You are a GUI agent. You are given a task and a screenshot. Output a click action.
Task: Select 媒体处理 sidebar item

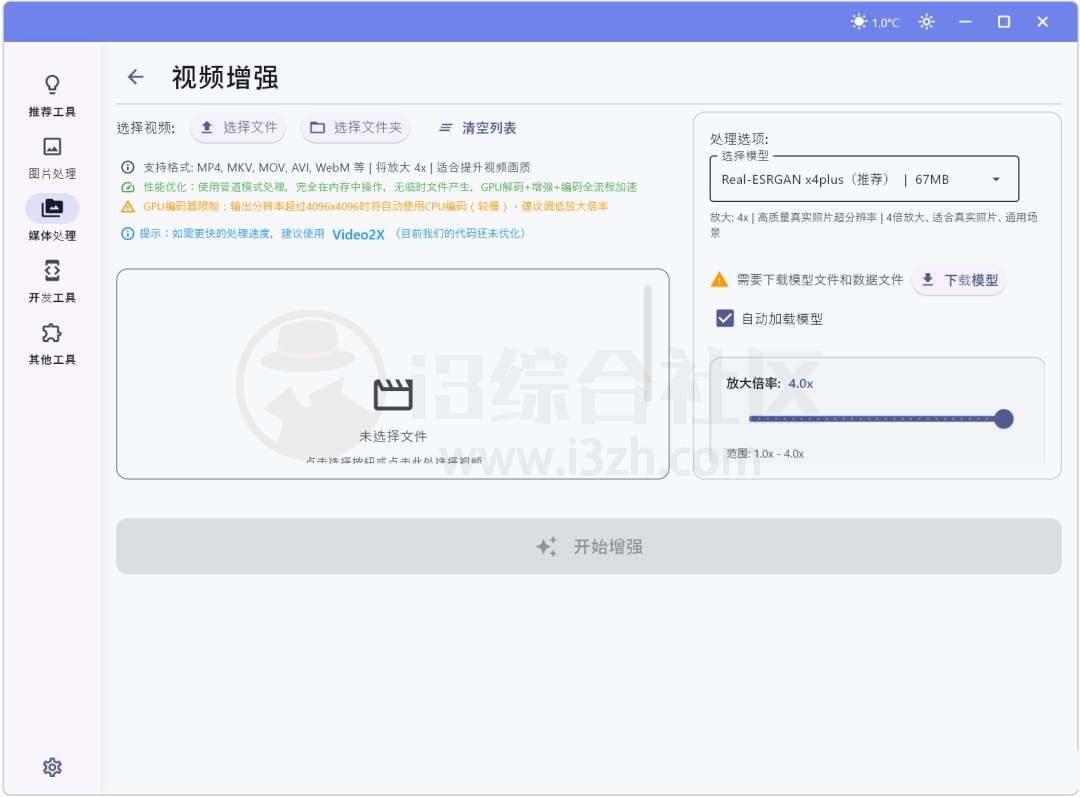52,219
